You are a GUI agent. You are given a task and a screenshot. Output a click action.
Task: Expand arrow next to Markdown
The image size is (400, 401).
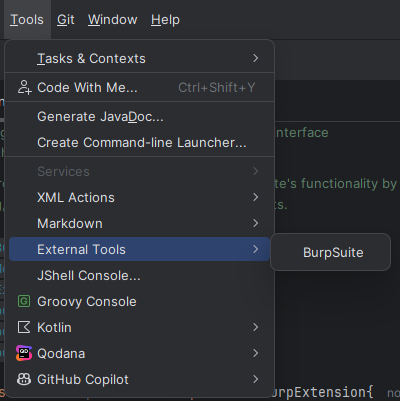coord(255,223)
